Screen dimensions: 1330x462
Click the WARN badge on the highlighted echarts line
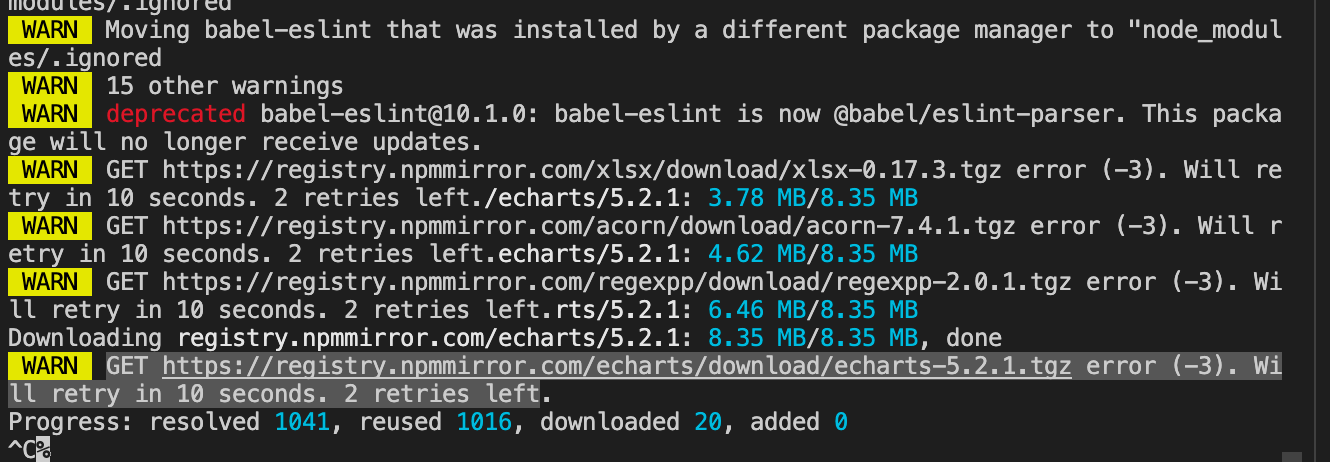point(50,367)
